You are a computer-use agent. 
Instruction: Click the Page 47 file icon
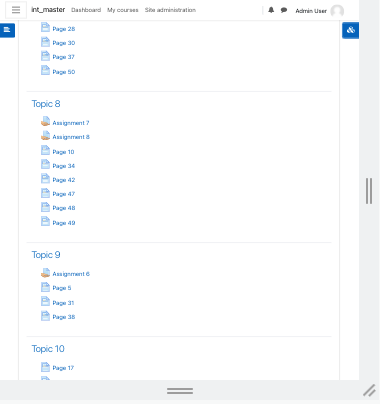[x=45, y=193]
